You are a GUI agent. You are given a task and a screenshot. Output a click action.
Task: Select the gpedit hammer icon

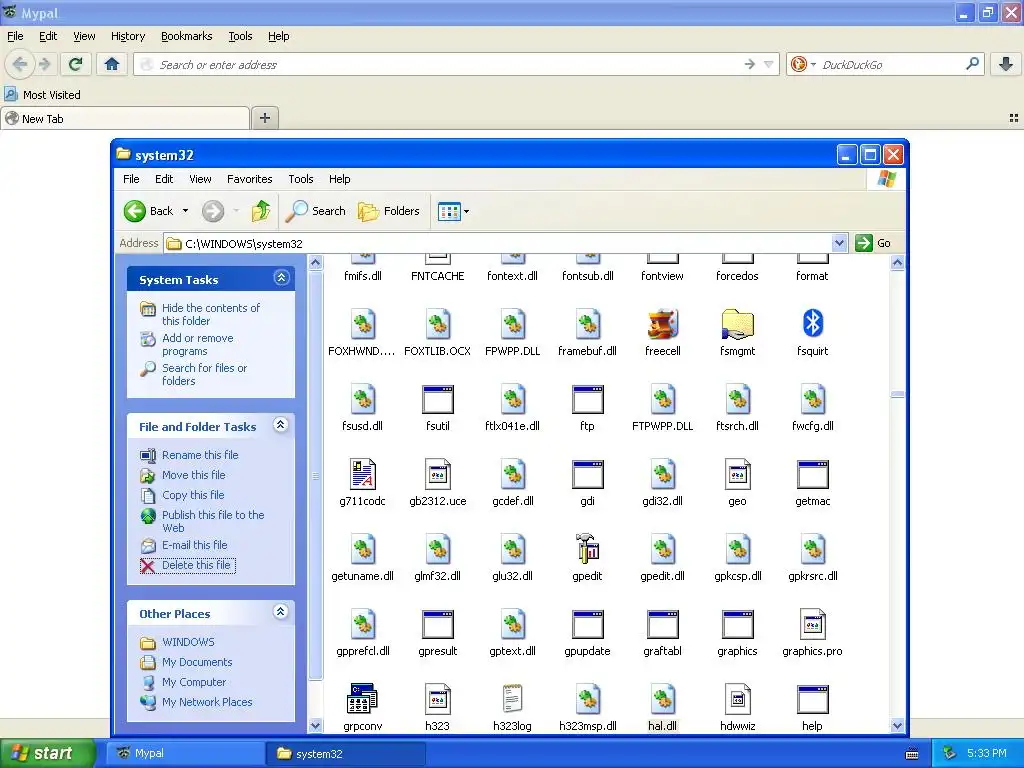click(587, 549)
